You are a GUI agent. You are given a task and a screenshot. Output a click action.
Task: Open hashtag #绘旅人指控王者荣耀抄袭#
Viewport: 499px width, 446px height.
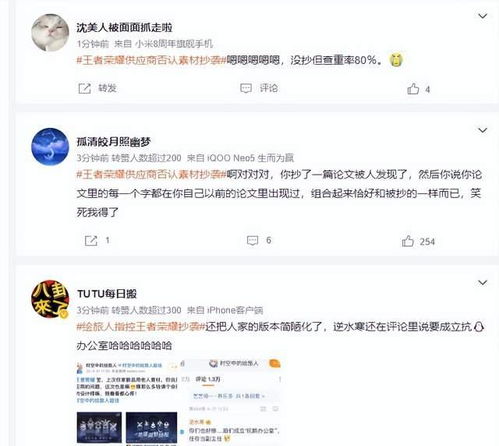(x=141, y=327)
